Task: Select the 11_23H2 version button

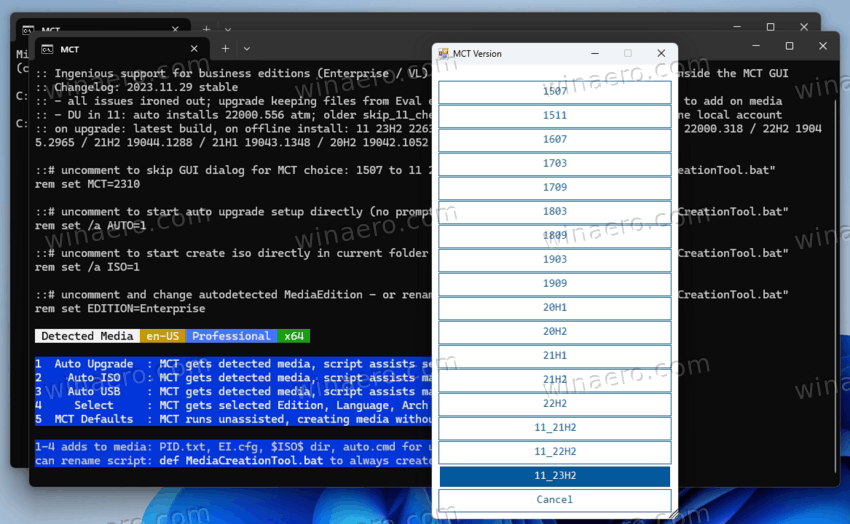Action: 555,476
